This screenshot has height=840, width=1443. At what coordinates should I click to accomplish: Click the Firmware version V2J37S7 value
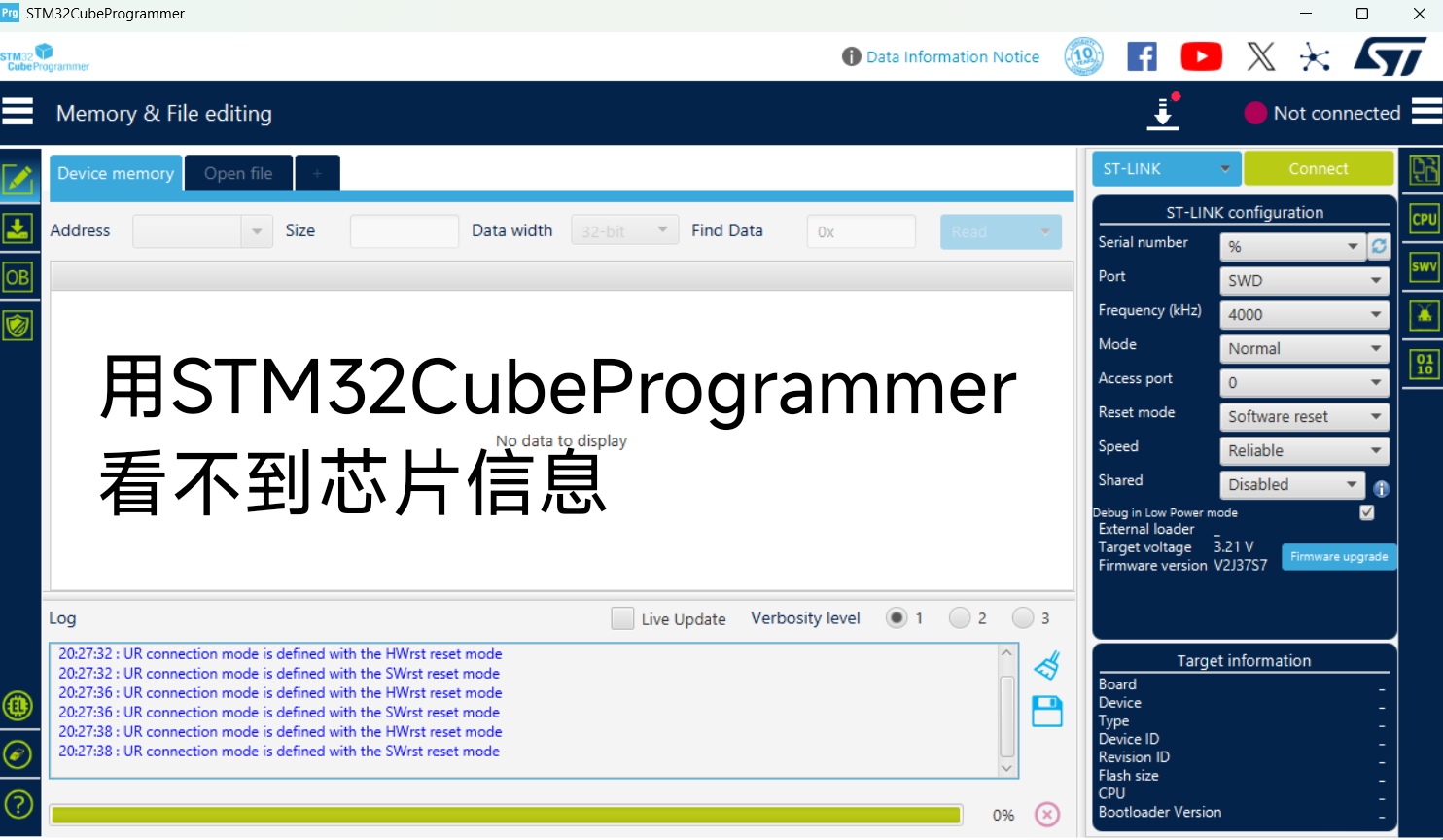click(x=1241, y=565)
